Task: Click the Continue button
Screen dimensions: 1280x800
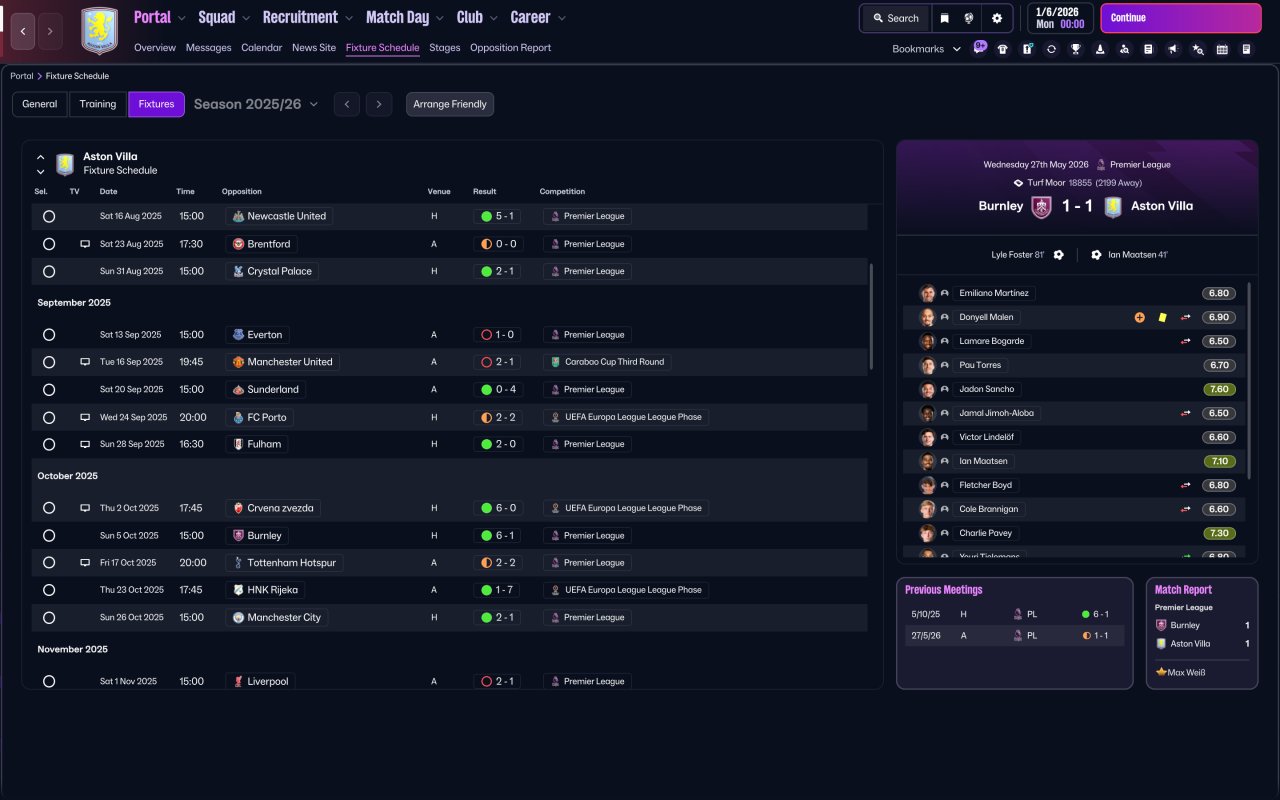Action: (x=1181, y=18)
